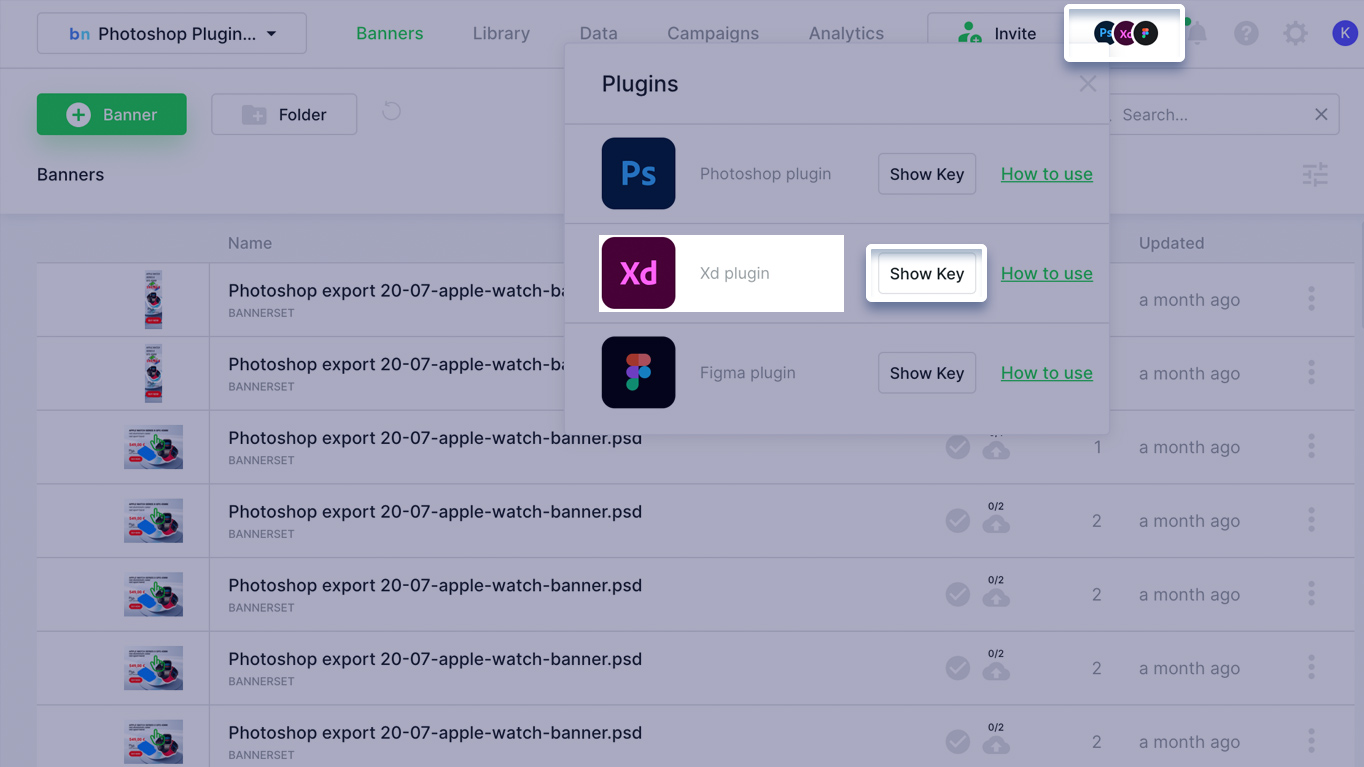
Task: Show Key for Figma plugin
Action: [x=927, y=373]
